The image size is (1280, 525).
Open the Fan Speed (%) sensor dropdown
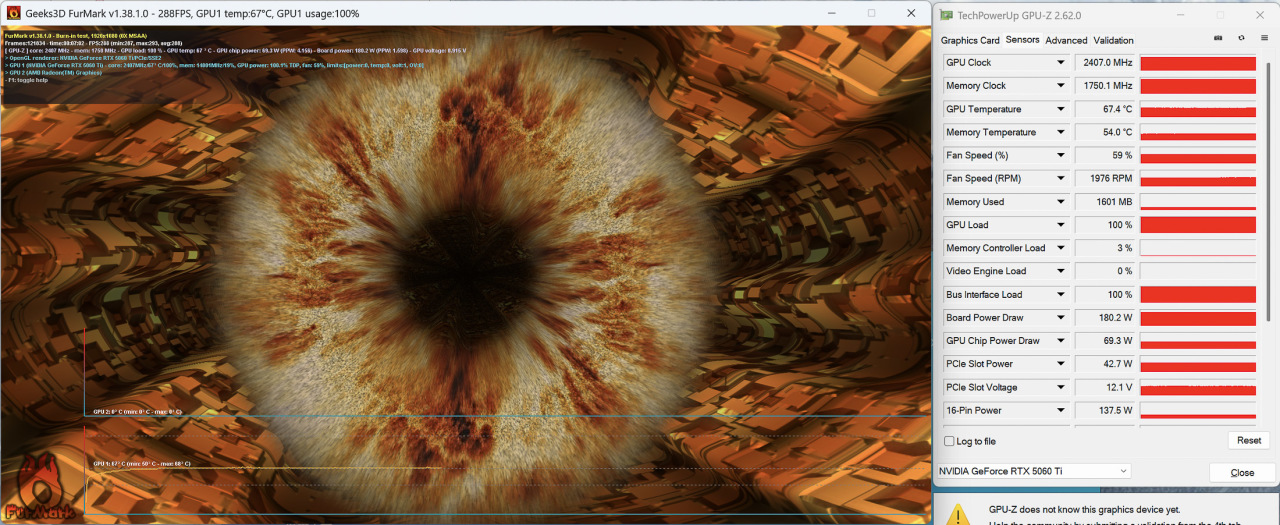click(1061, 155)
